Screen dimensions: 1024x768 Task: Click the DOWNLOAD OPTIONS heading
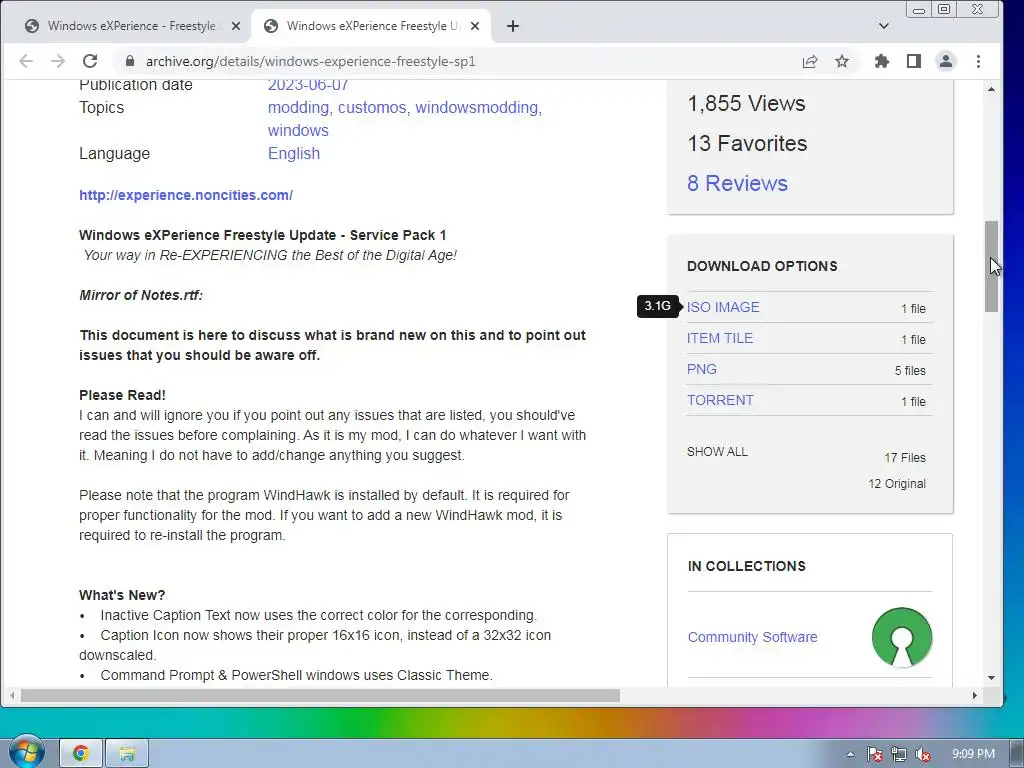762,266
